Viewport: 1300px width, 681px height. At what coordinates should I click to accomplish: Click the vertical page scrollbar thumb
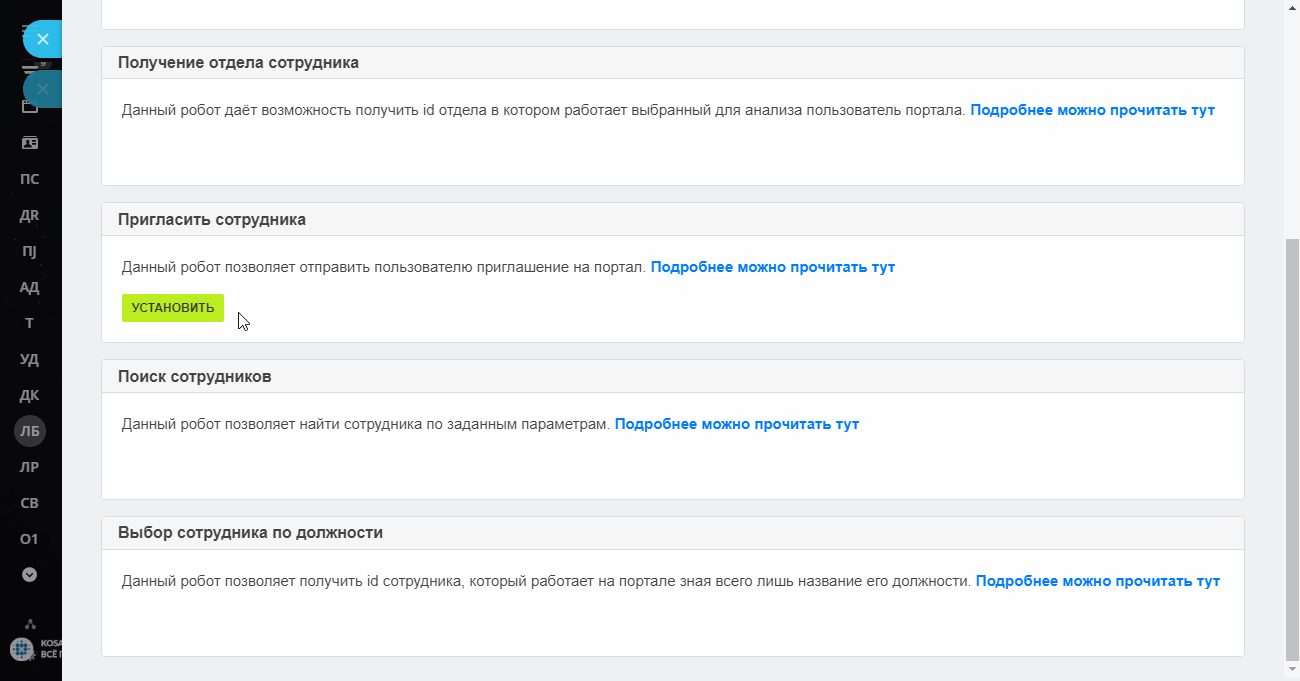[x=1291, y=451]
